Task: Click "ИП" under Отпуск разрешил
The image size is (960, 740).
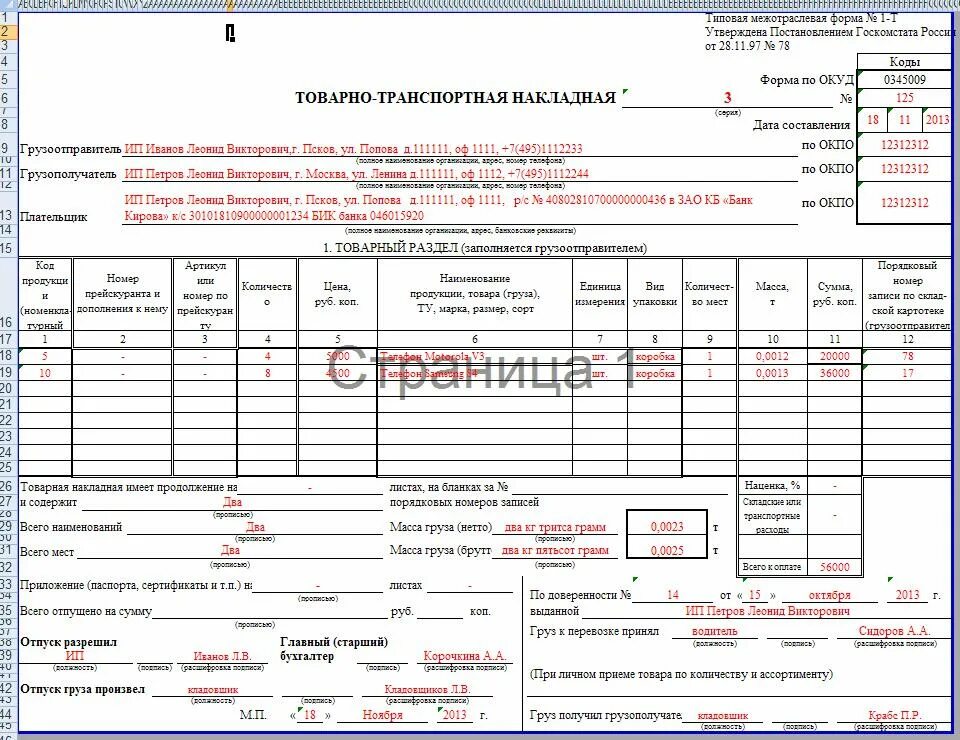Action: [x=74, y=656]
